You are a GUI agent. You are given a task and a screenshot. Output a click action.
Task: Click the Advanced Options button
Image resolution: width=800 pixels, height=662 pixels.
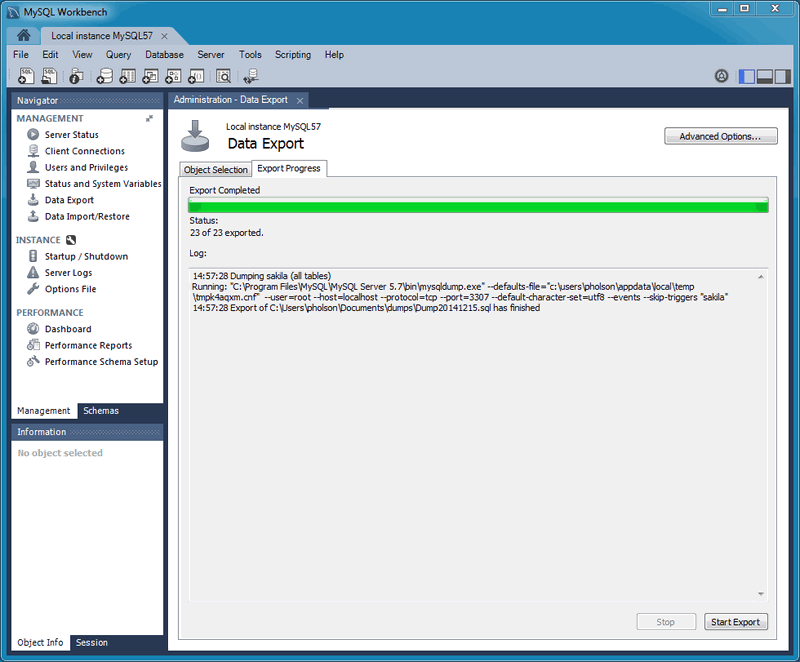(x=720, y=136)
